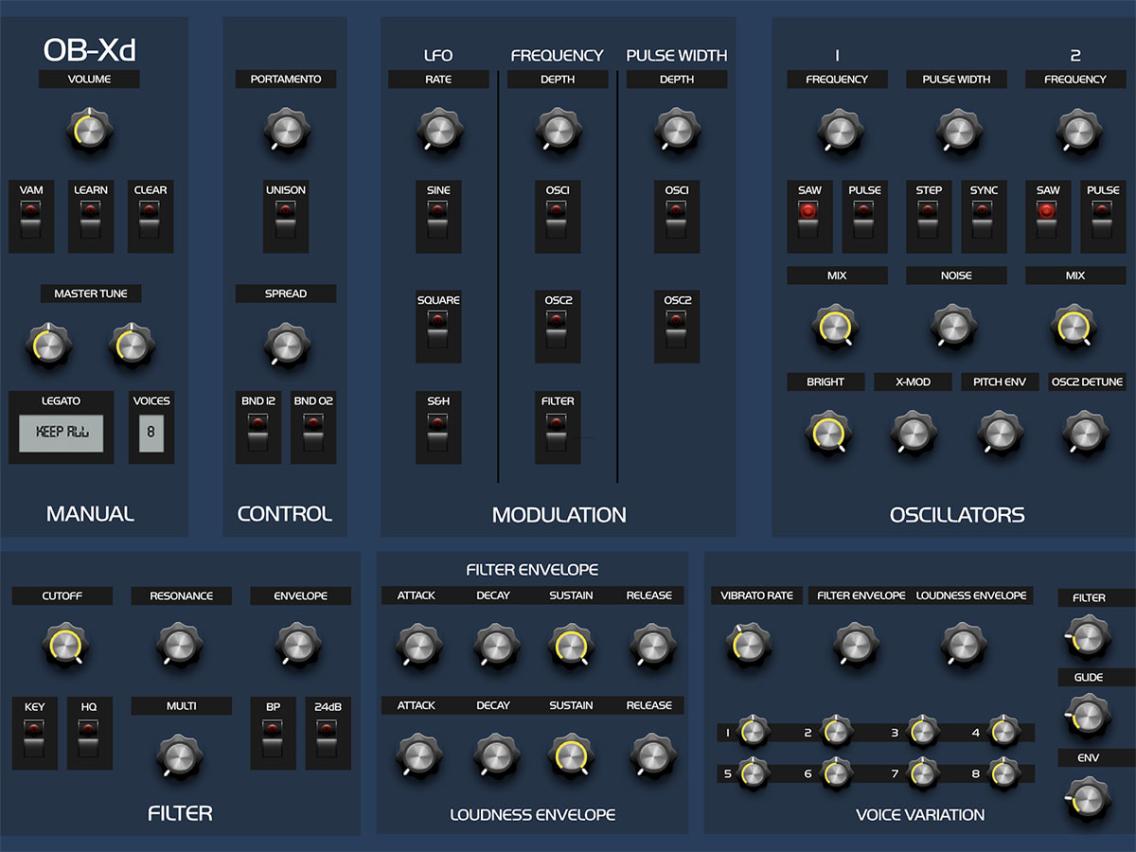Image resolution: width=1136 pixels, height=852 pixels.
Task: Adjust the NOISE level knob
Action: point(954,324)
